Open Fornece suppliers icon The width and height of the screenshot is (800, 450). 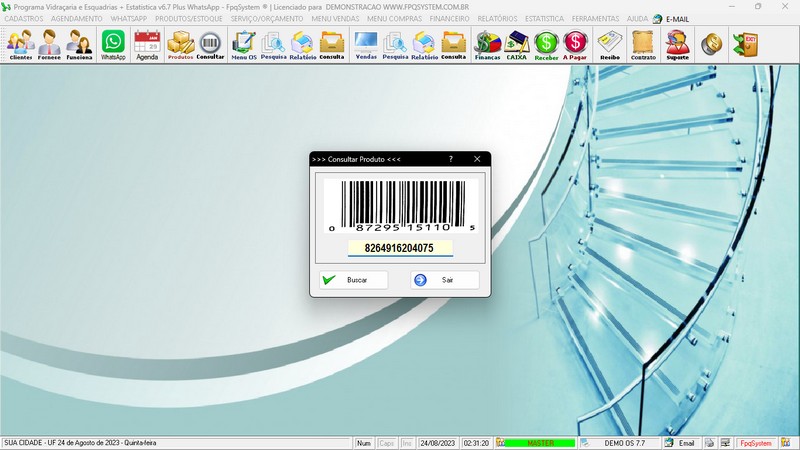pos(49,45)
